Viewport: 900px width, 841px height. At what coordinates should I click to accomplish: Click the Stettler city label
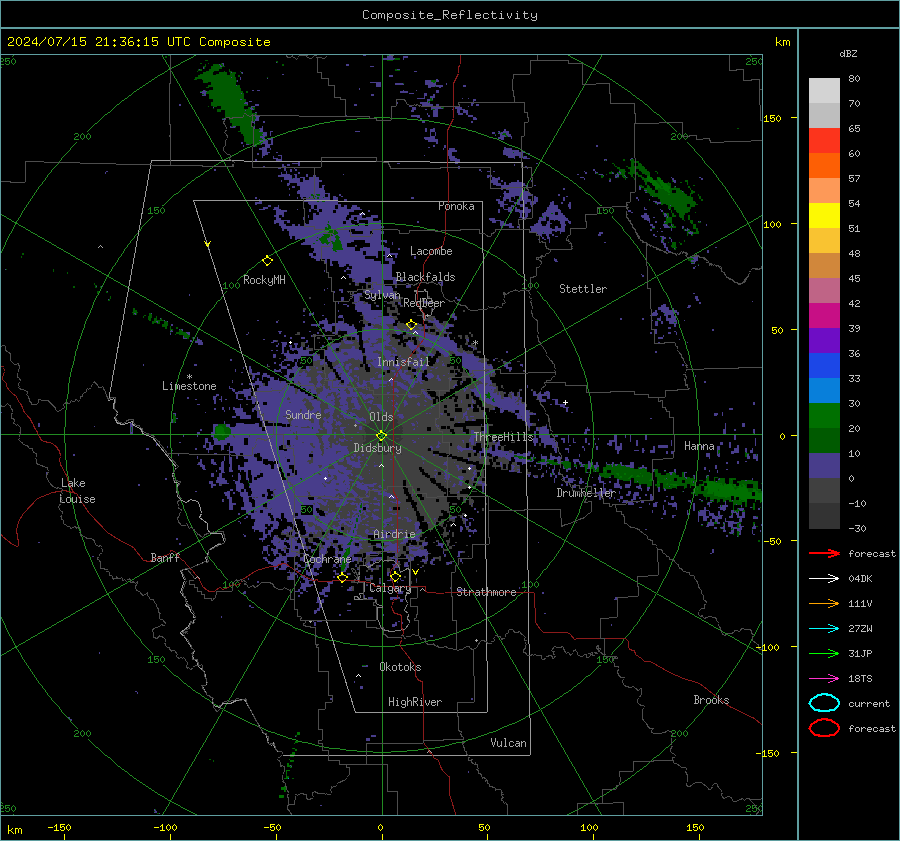[x=583, y=289]
